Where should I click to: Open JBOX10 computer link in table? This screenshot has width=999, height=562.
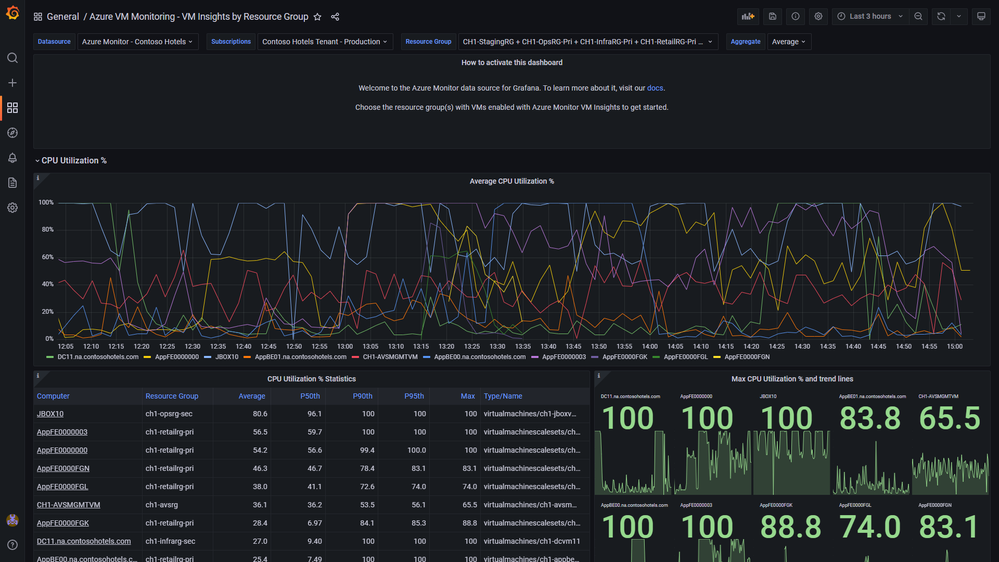pos(50,414)
